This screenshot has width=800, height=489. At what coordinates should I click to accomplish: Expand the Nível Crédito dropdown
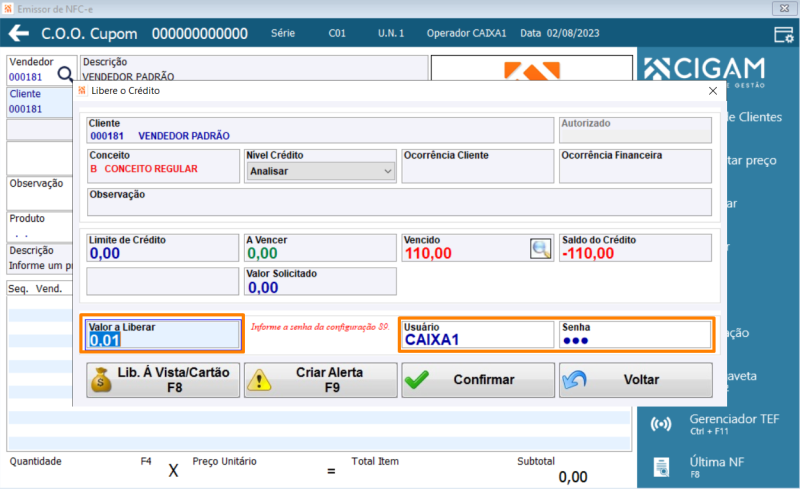tap(388, 171)
